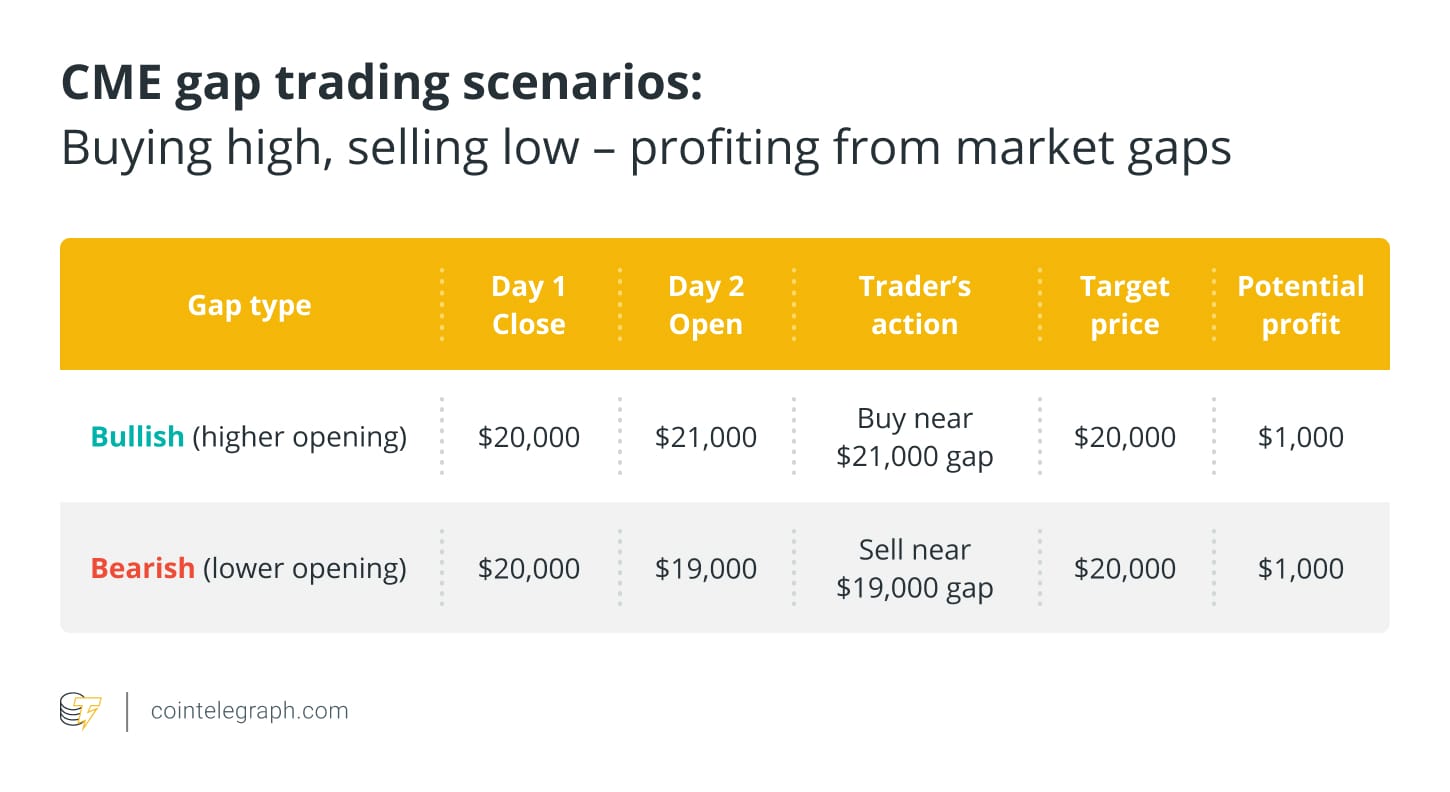Select the Bearish row's Target price value
1450x792 pixels.
(1125, 568)
